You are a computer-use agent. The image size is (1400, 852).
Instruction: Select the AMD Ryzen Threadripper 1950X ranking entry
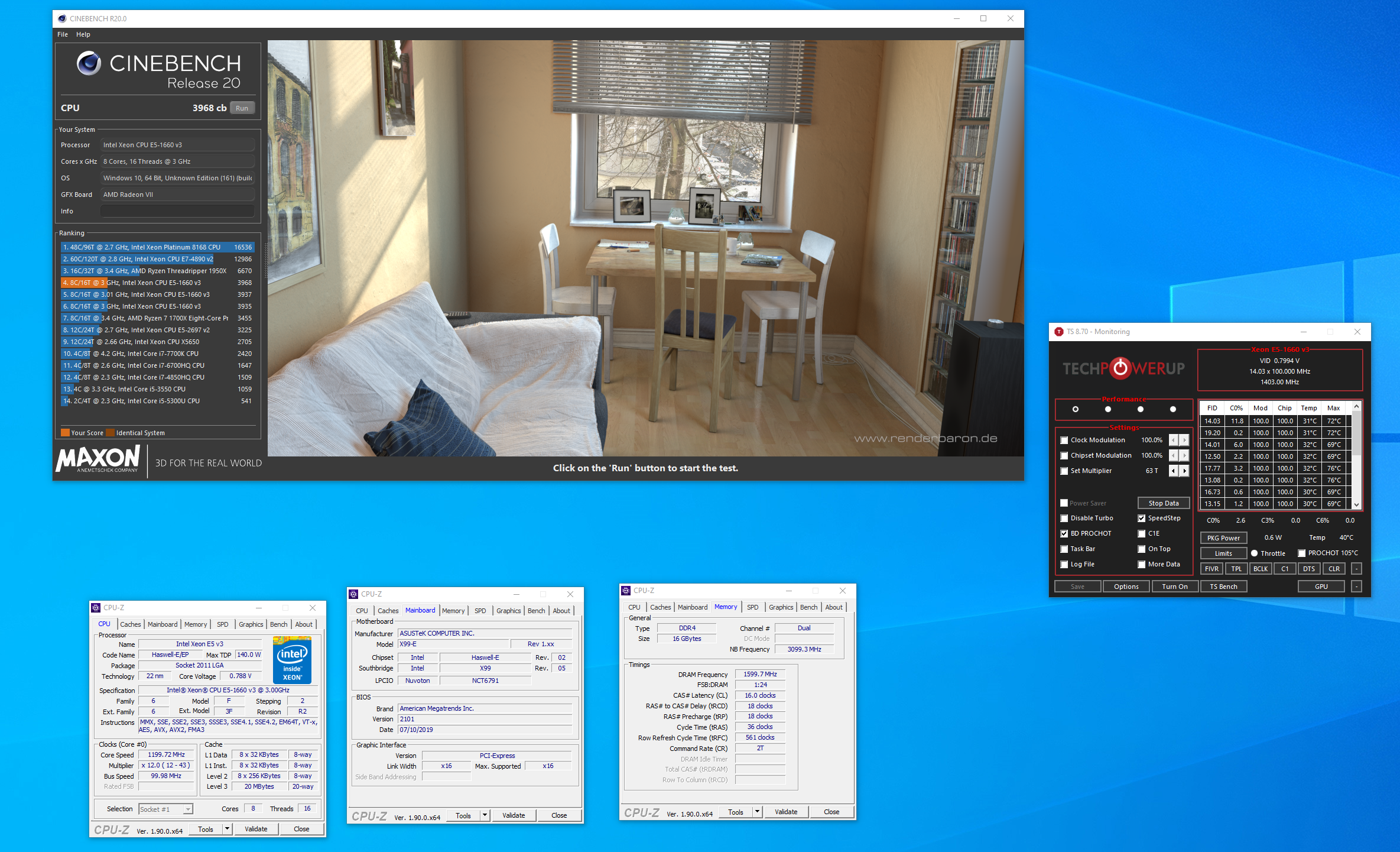(x=157, y=271)
